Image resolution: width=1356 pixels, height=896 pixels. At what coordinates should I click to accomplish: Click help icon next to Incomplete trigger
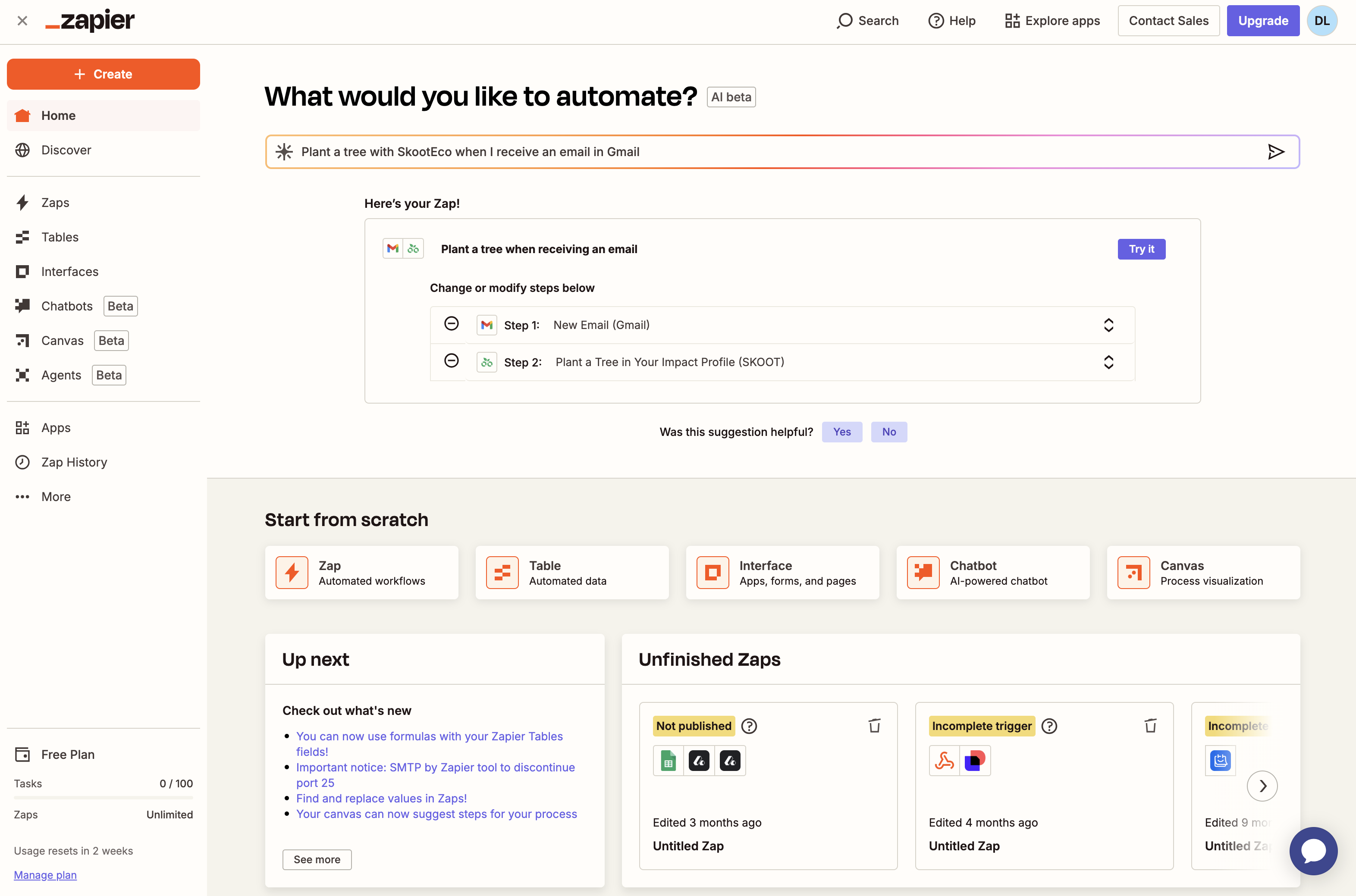(1049, 726)
